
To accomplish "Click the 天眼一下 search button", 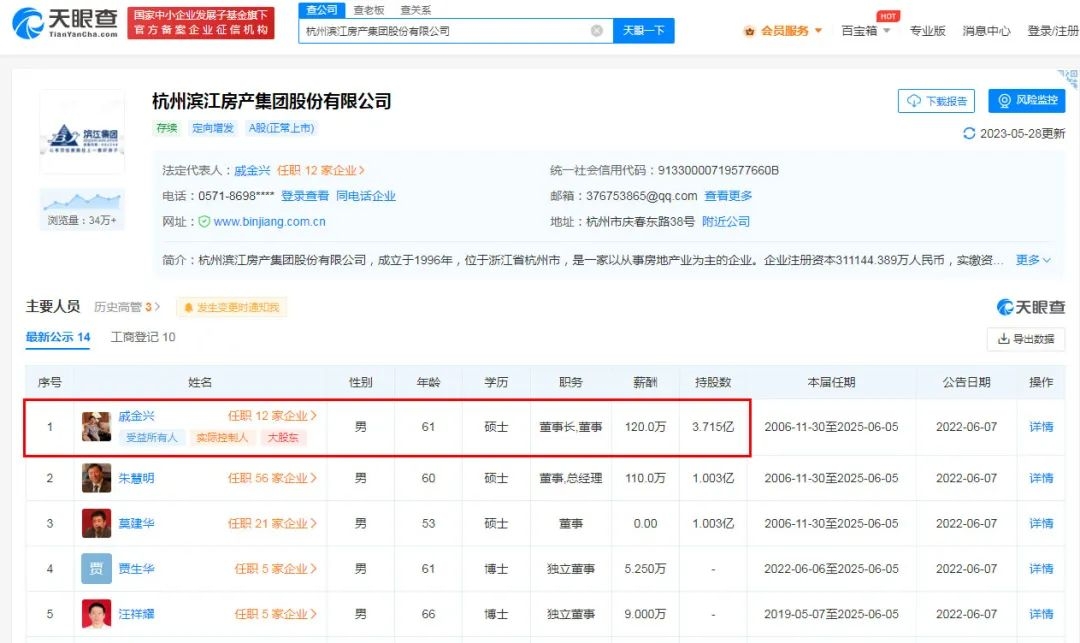I will point(643,31).
